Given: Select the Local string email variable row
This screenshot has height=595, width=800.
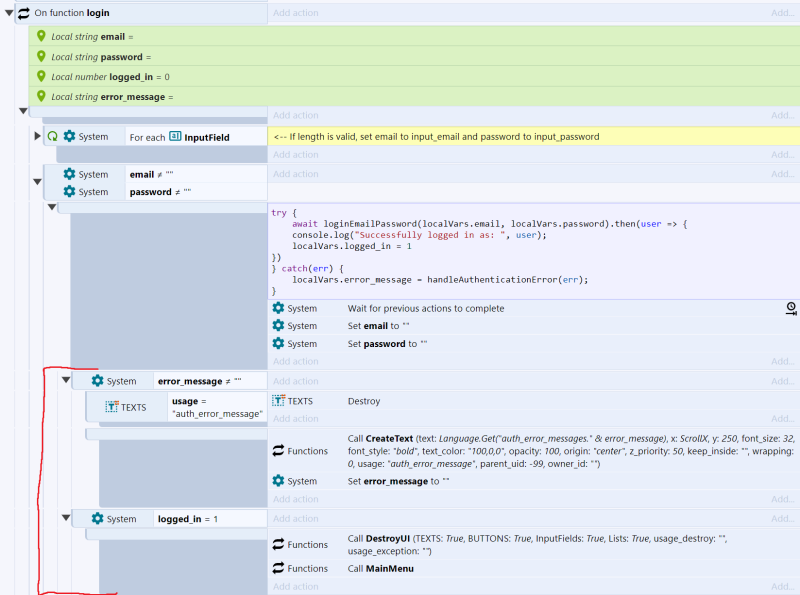Looking at the screenshot, I should pos(414,36).
